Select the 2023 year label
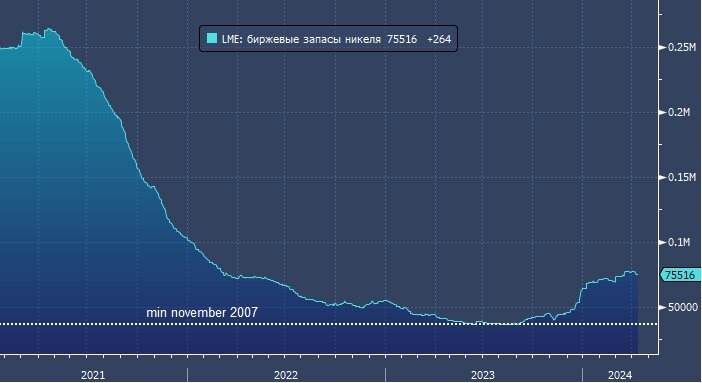 click(483, 375)
